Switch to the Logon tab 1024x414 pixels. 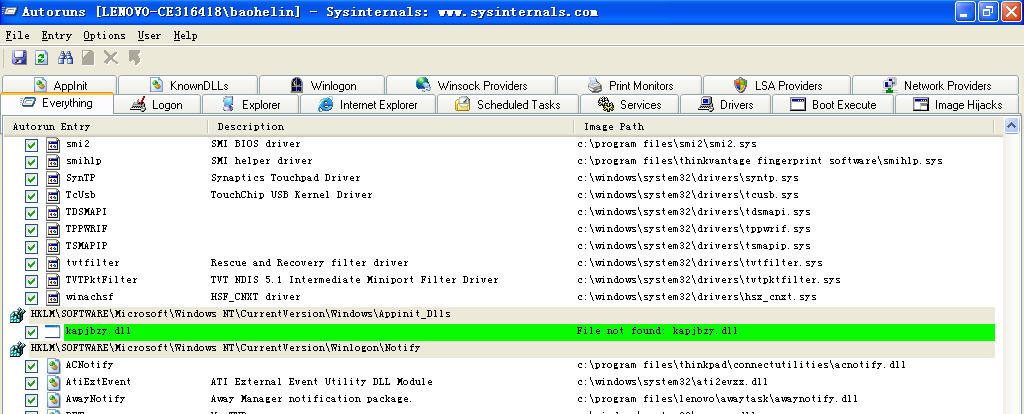coord(157,104)
